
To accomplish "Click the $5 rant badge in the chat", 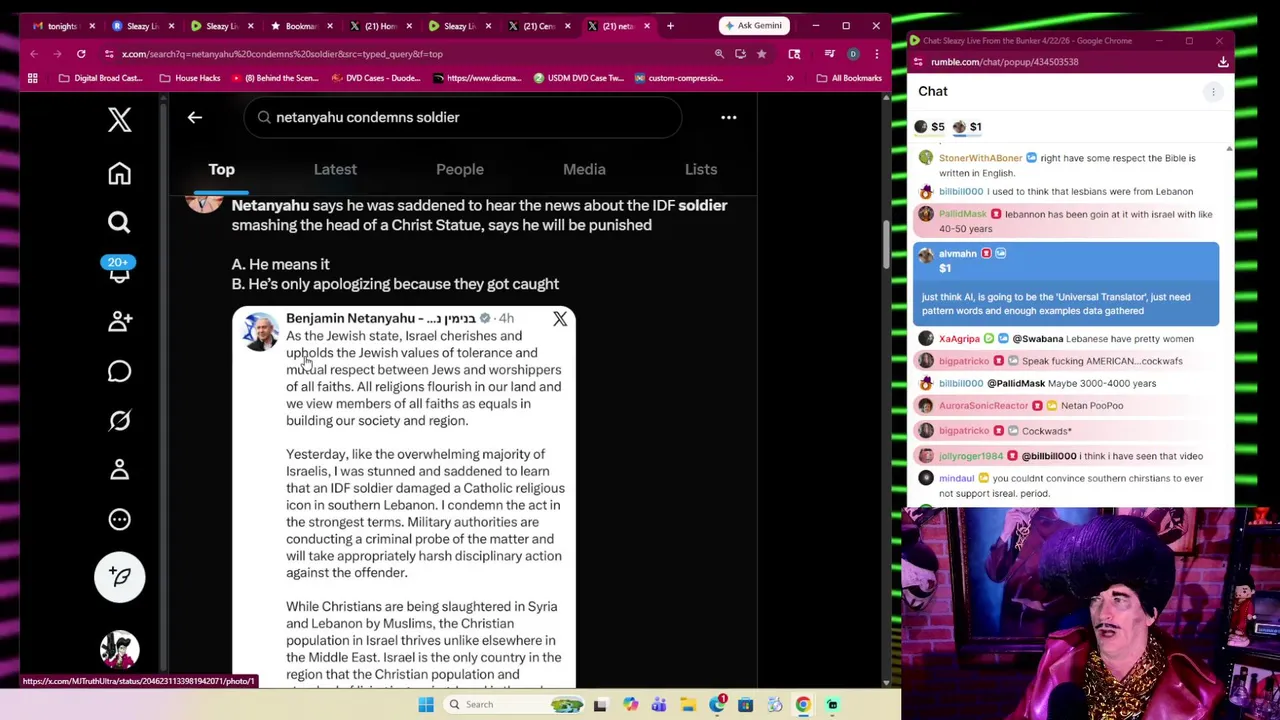I will coord(929,127).
